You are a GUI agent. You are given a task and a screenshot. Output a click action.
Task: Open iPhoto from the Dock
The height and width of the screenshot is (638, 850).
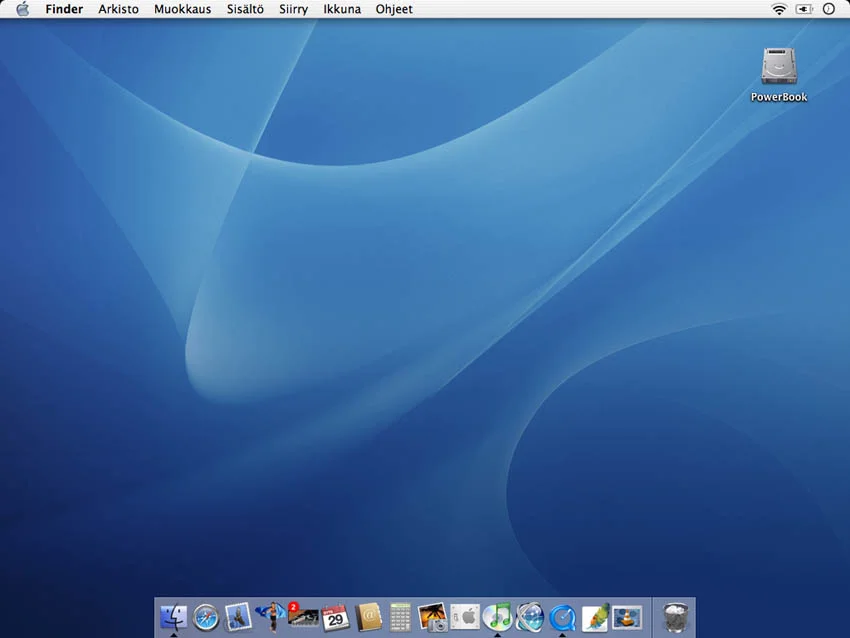click(x=432, y=616)
